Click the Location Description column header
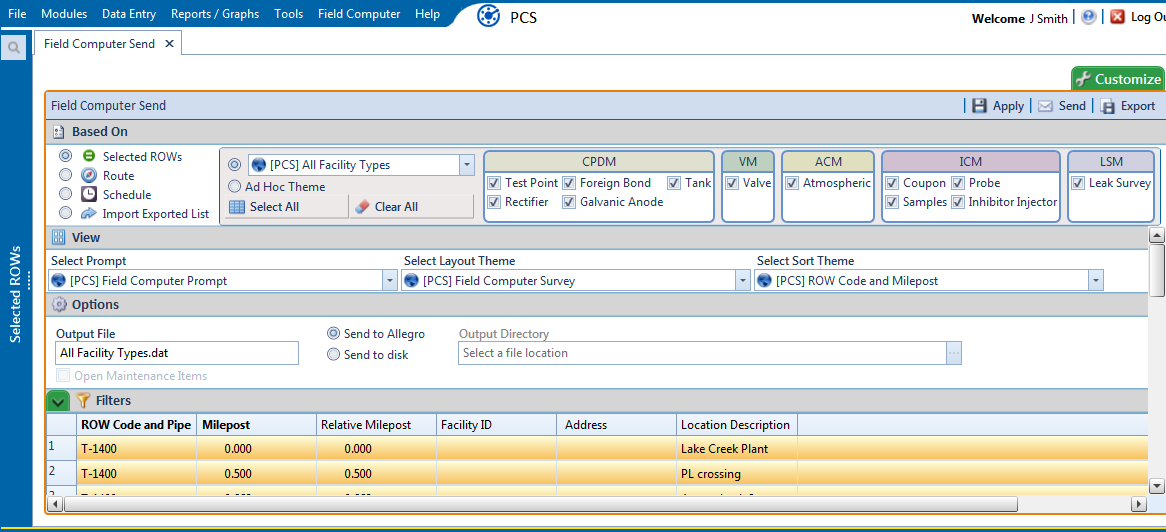 737,425
